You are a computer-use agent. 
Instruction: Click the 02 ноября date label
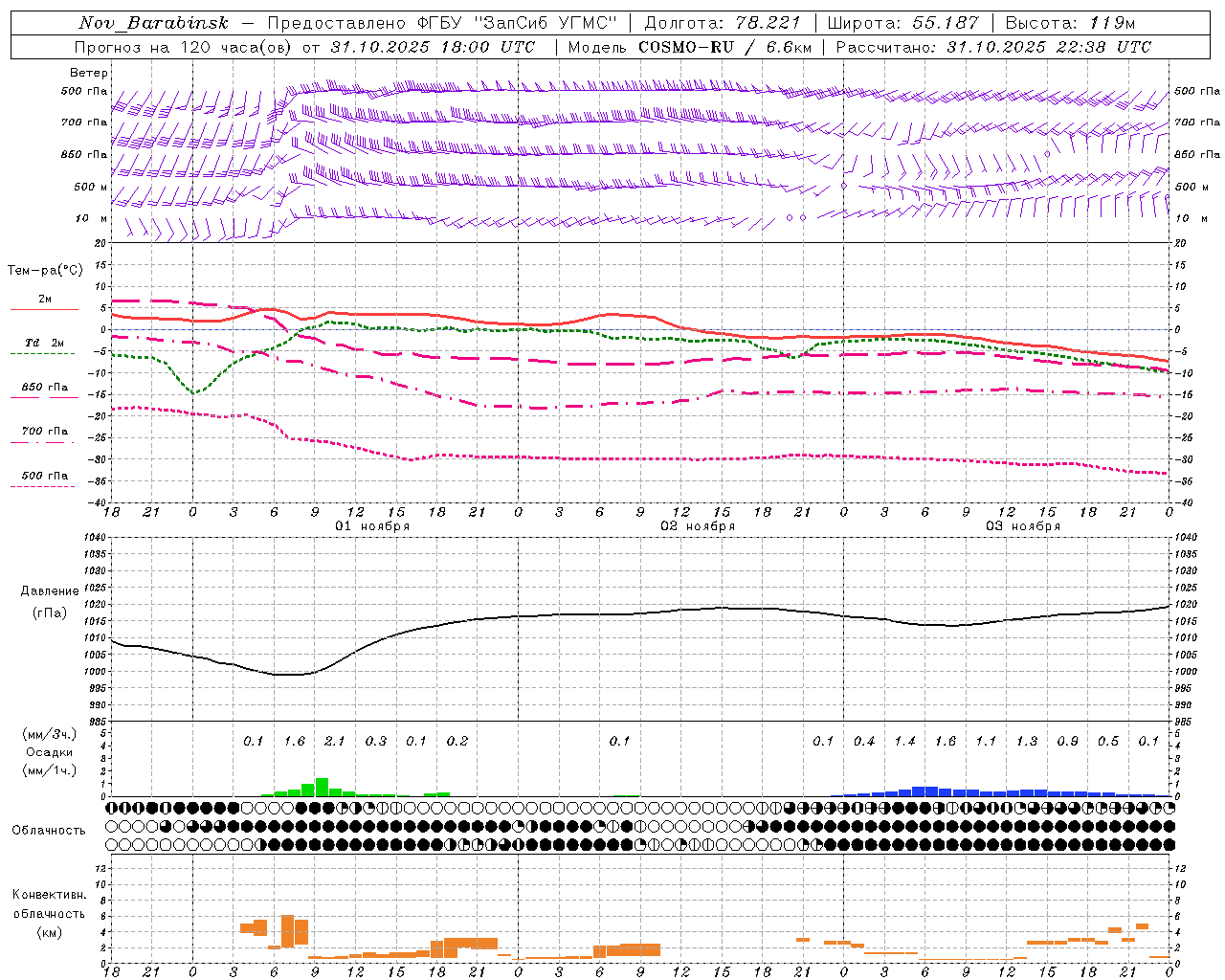698,526
